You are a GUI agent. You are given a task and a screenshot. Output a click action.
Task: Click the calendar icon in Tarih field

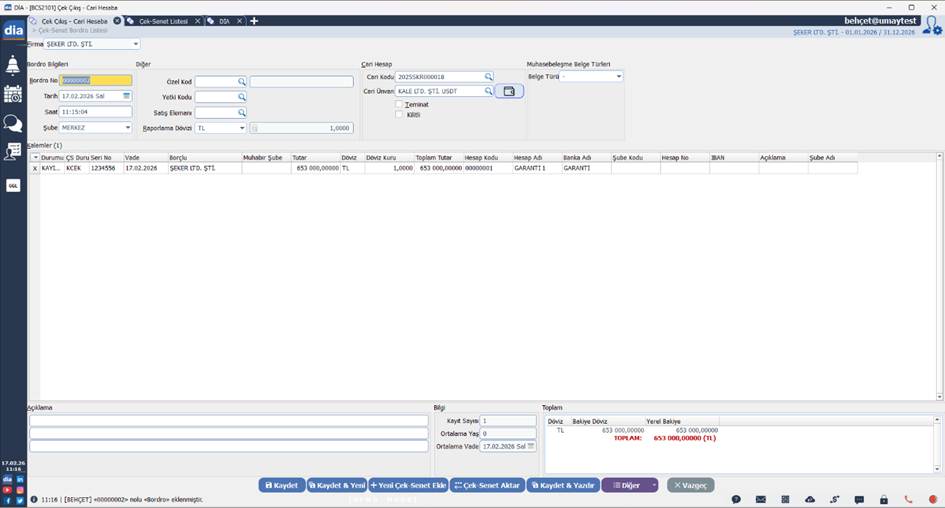tap(127, 96)
